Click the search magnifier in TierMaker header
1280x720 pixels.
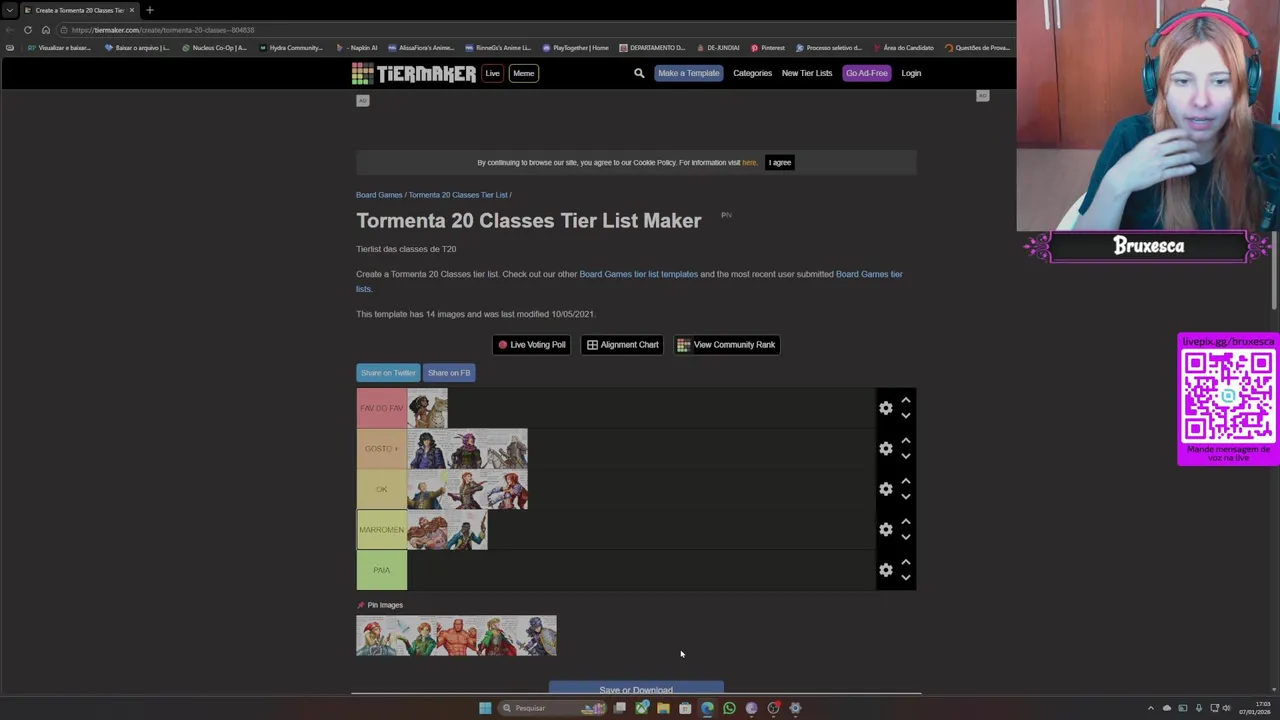pyautogui.click(x=639, y=73)
